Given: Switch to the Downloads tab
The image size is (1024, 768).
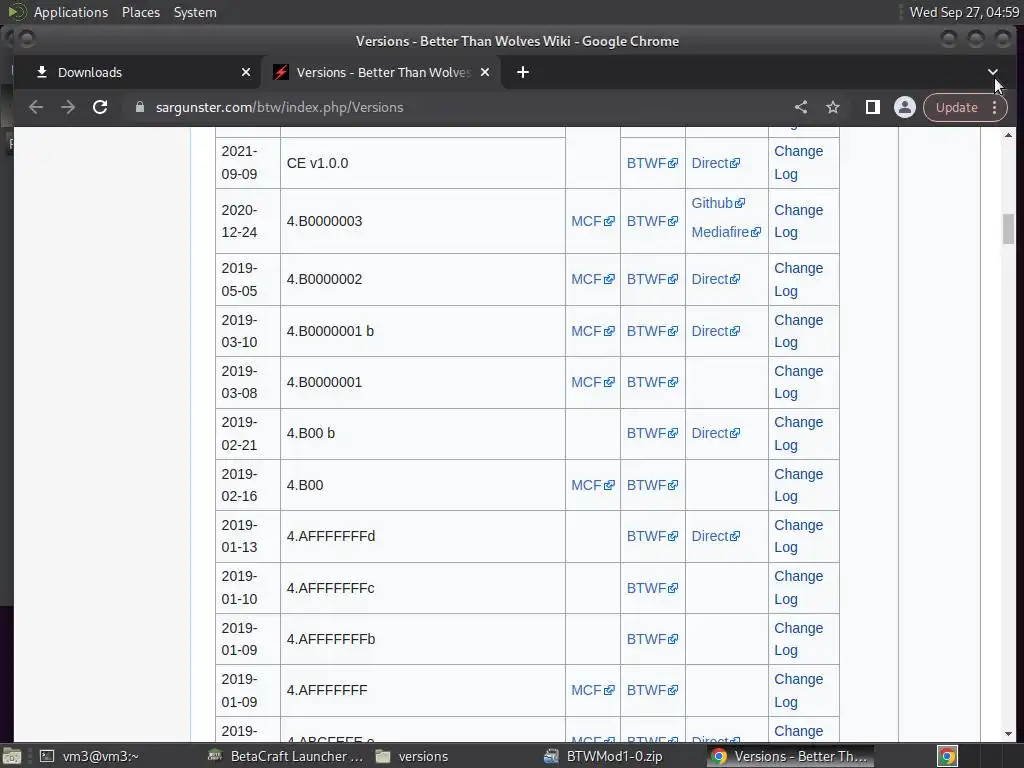Looking at the screenshot, I should [136, 72].
